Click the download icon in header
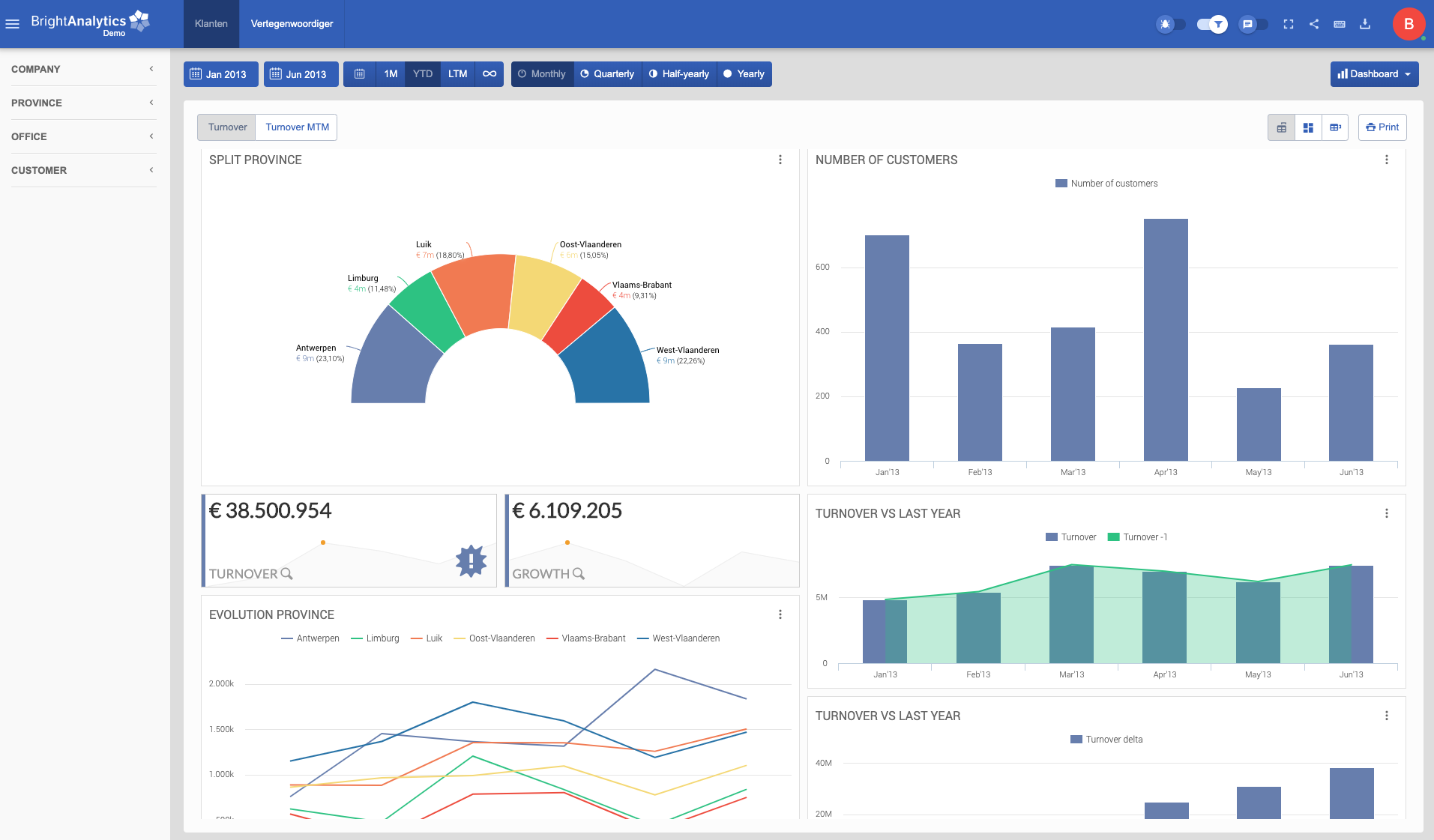 [x=1364, y=24]
